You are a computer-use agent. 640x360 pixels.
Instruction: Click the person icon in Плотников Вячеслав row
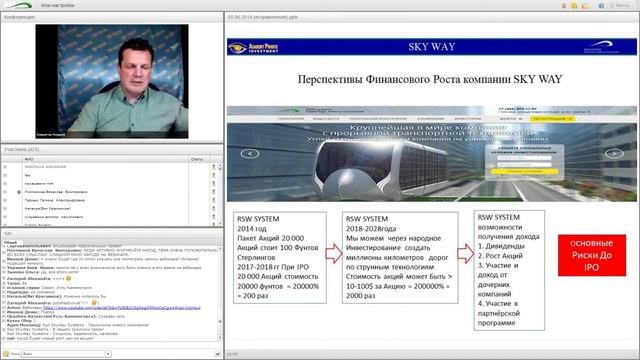tap(213, 192)
